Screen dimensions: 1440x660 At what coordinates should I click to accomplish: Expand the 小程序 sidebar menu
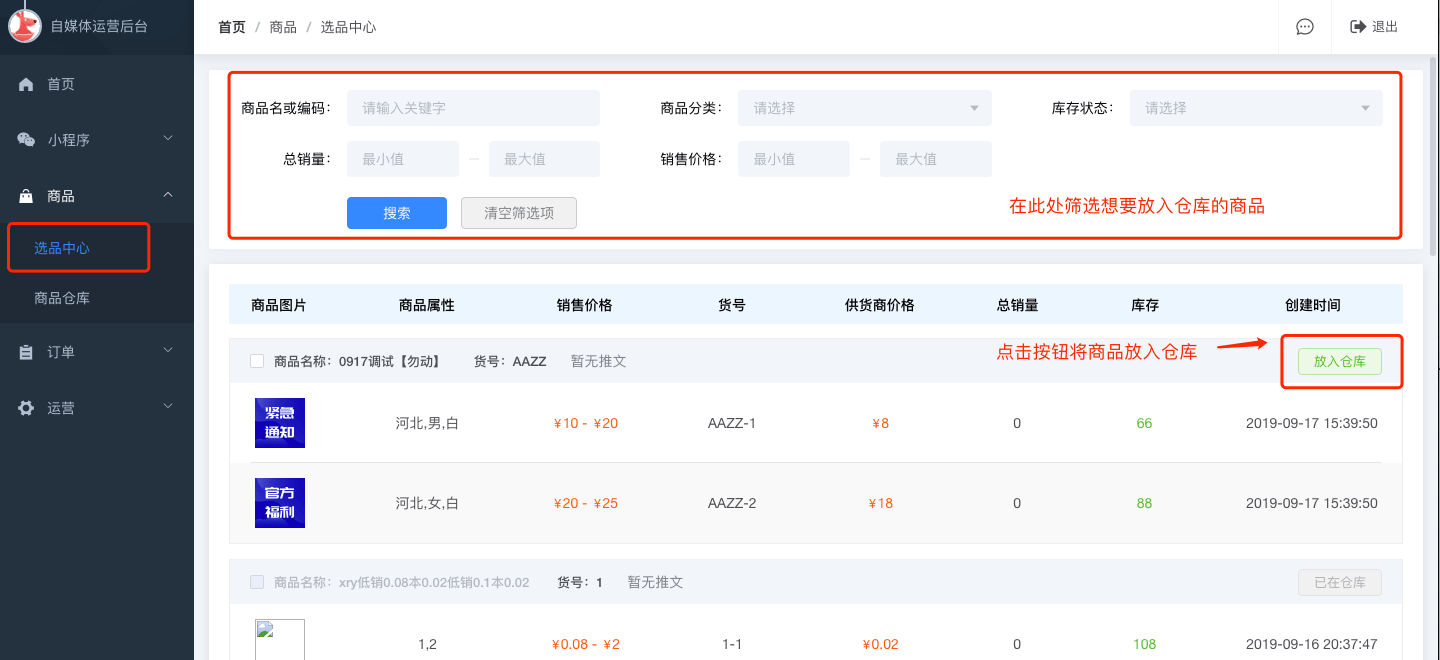(97, 140)
